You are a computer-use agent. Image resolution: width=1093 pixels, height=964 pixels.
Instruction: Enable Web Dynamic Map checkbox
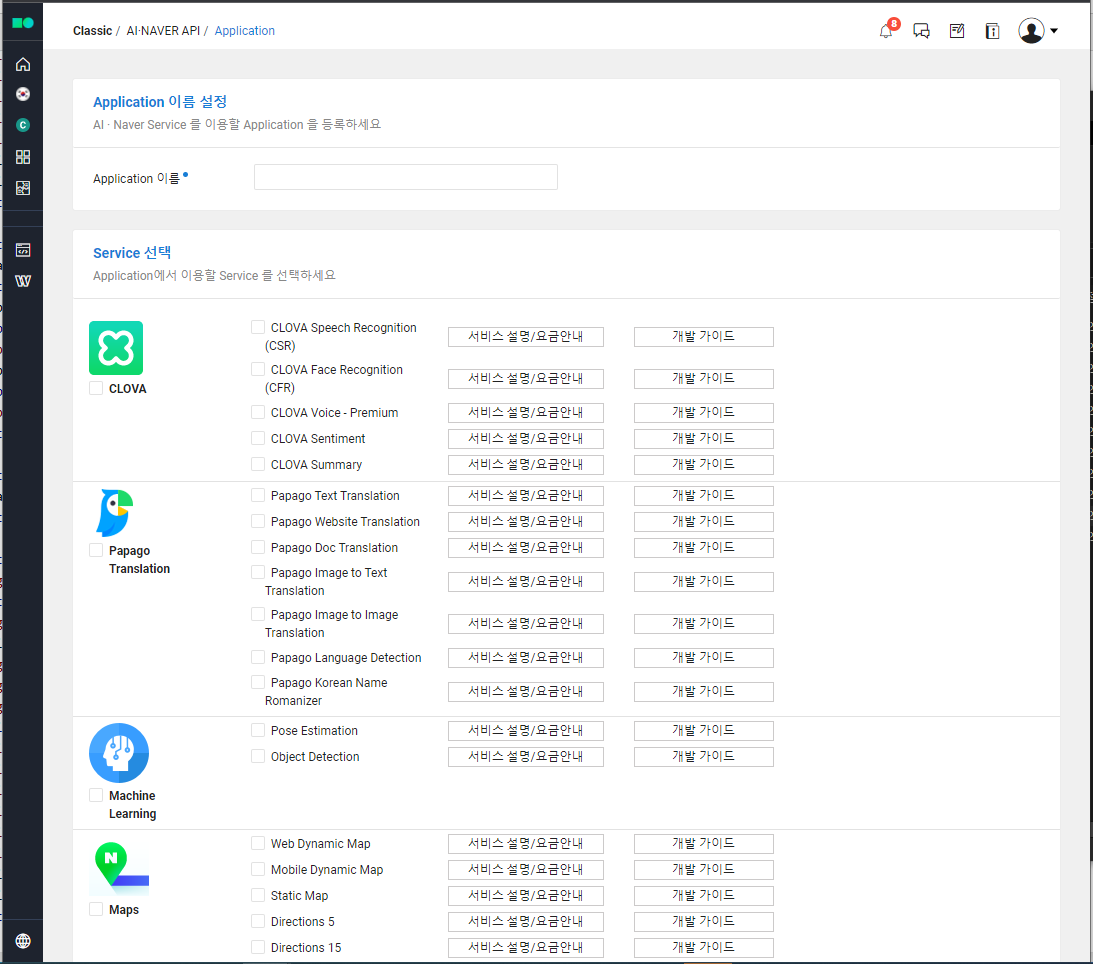(258, 843)
